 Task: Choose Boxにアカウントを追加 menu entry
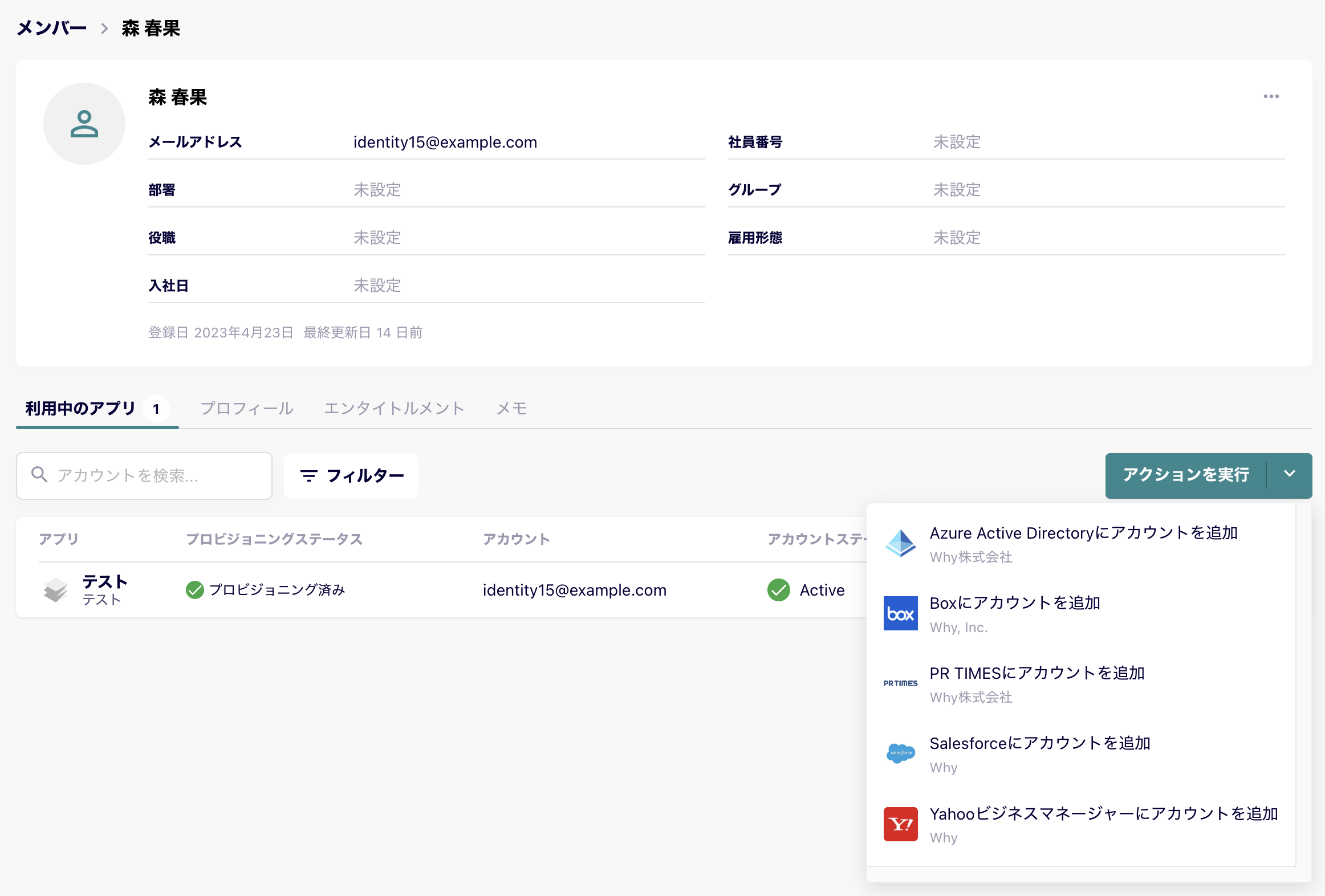pos(1014,603)
